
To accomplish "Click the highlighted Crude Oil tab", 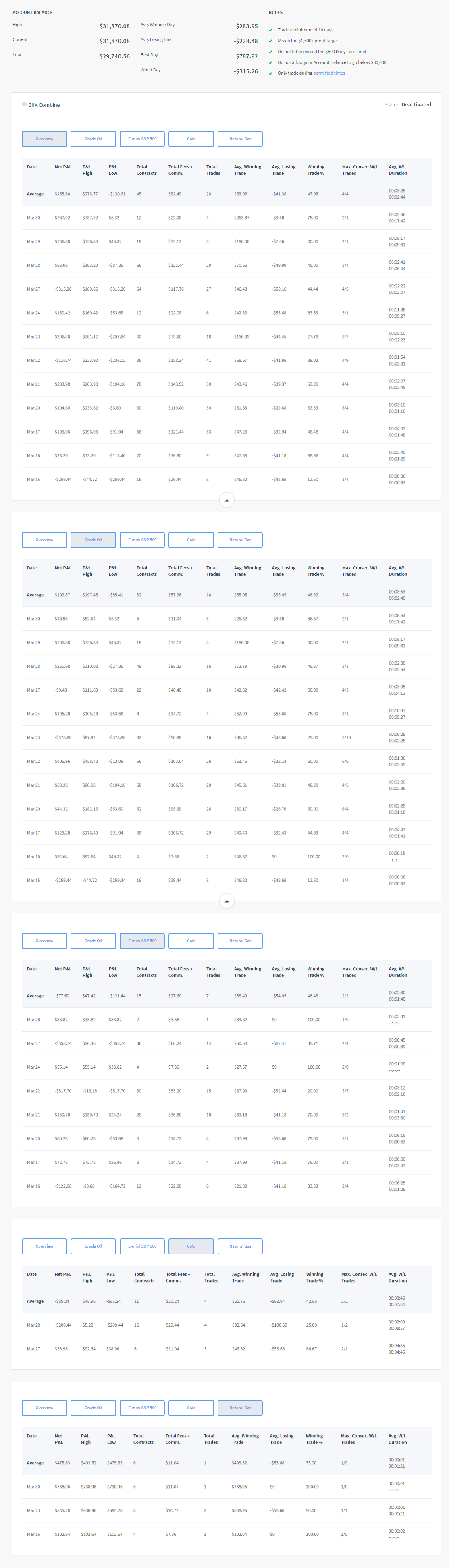I will tap(93, 540).
